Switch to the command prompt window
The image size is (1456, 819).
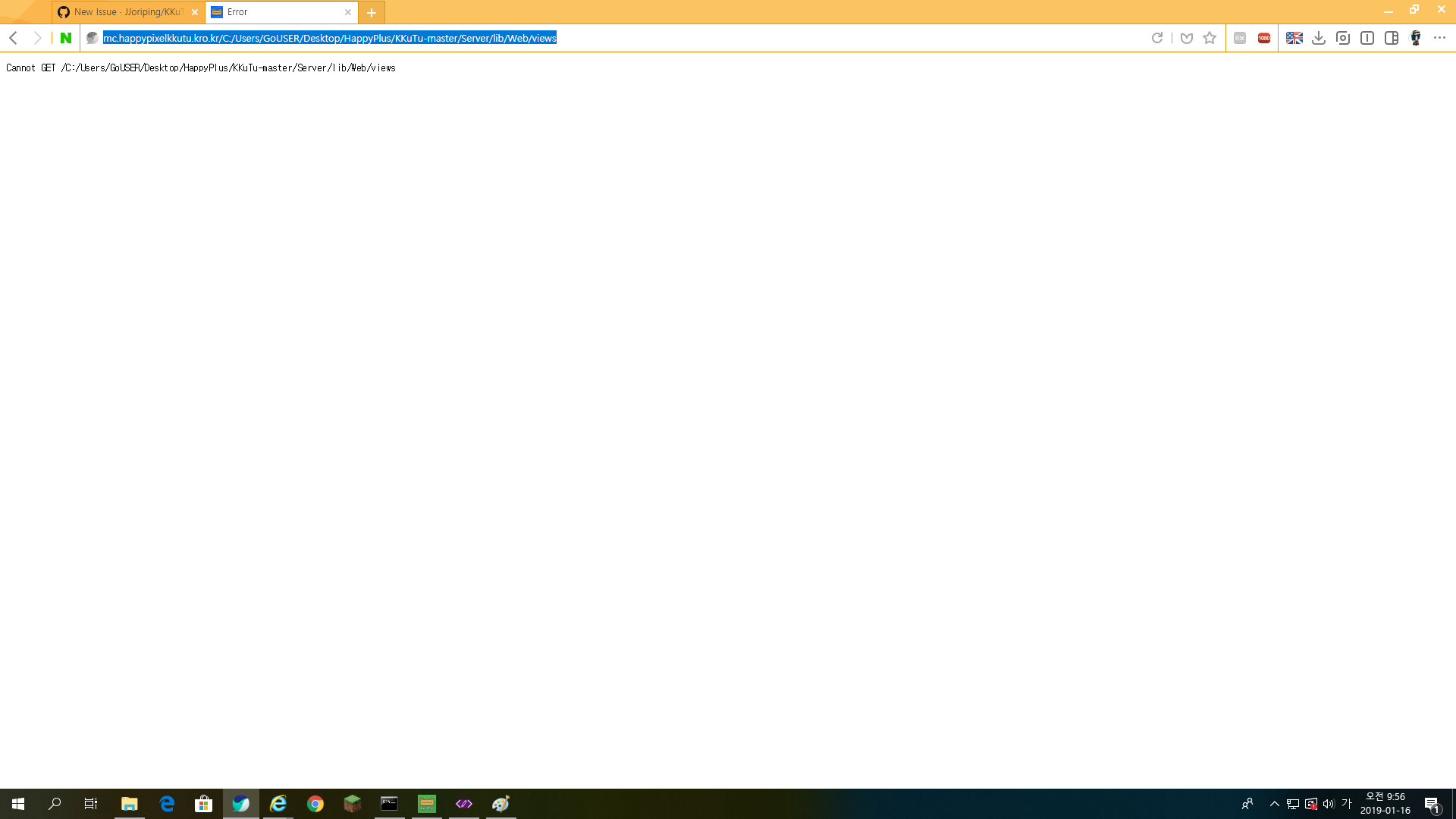390,804
